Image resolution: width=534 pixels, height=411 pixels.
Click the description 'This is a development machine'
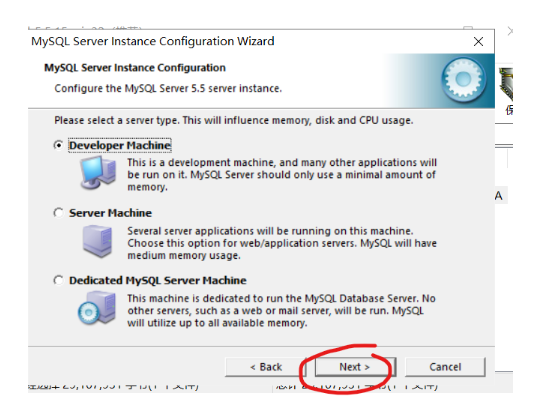282,175
